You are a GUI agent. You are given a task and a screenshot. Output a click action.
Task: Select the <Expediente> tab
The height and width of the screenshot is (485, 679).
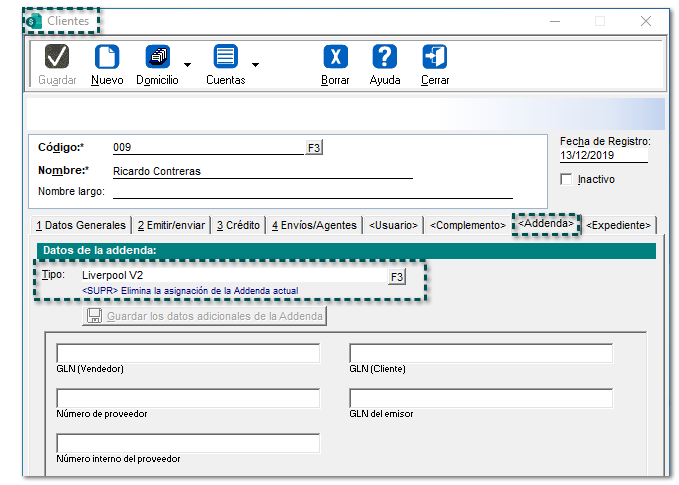619,225
